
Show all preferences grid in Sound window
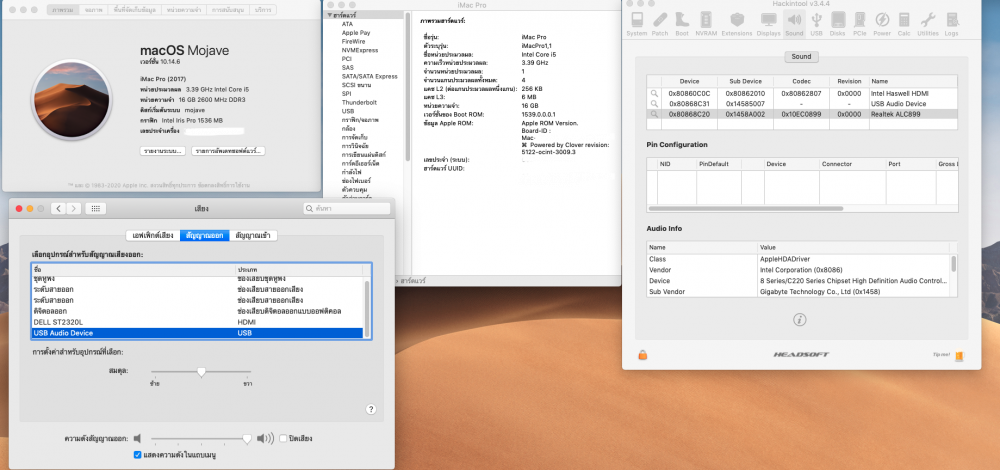point(96,209)
